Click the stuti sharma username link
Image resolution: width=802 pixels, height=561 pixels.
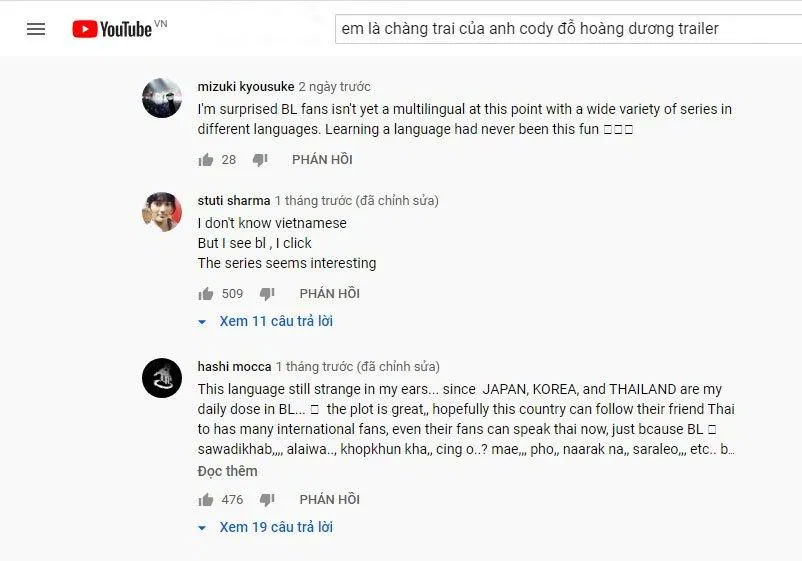click(x=234, y=201)
